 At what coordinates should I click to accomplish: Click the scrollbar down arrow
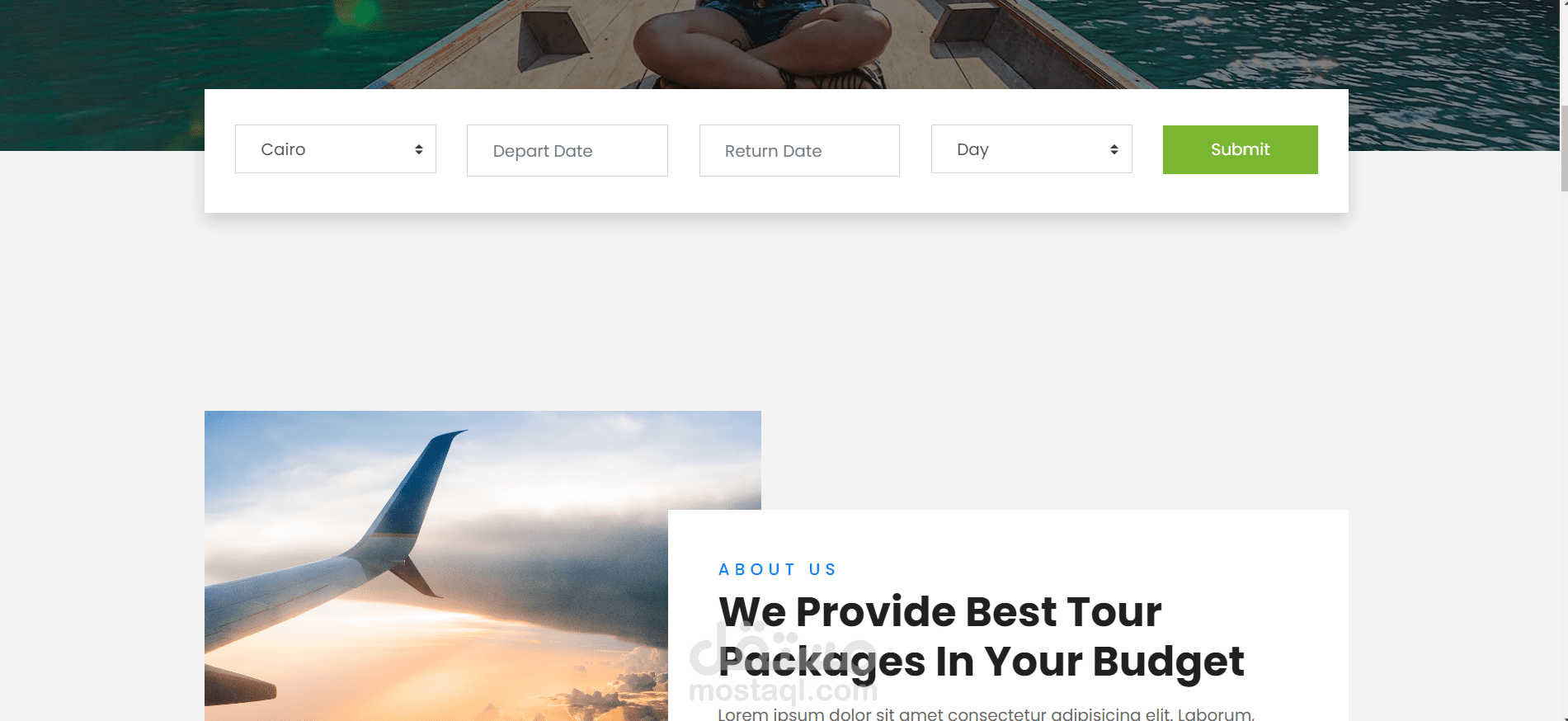(x=1563, y=715)
